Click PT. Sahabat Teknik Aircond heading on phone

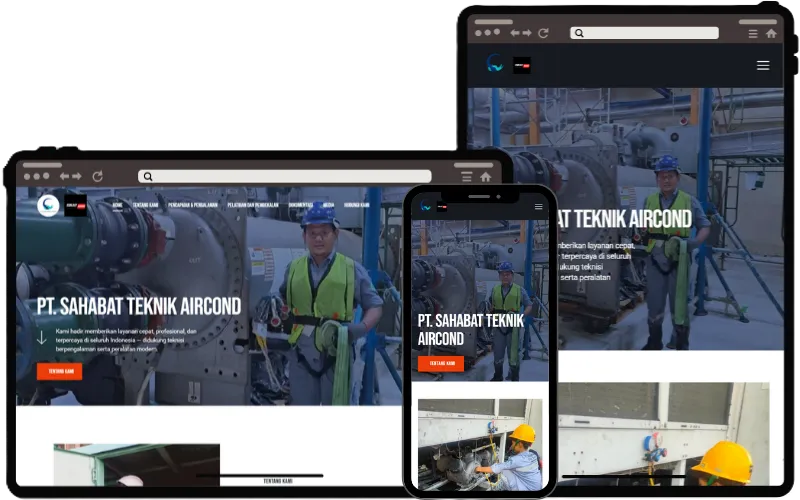pyautogui.click(x=470, y=330)
